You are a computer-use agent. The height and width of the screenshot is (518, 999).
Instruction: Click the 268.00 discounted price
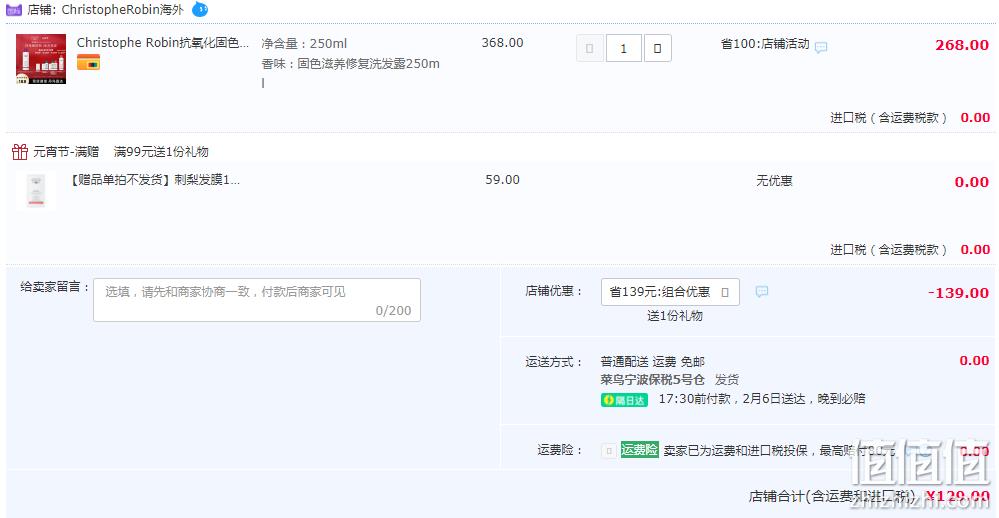[961, 45]
